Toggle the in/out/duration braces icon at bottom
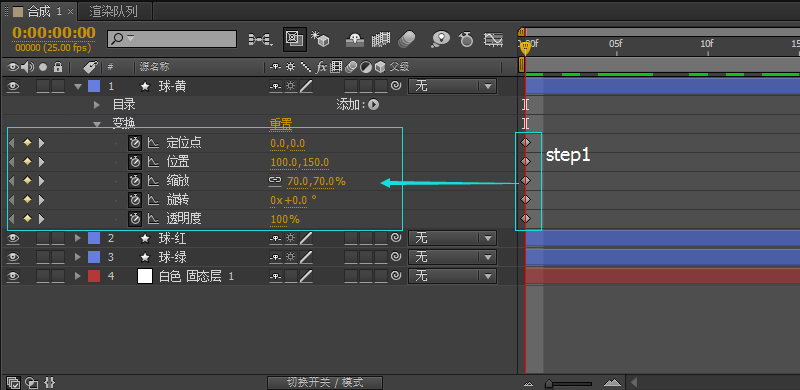This screenshot has width=800, height=390. click(x=49, y=382)
